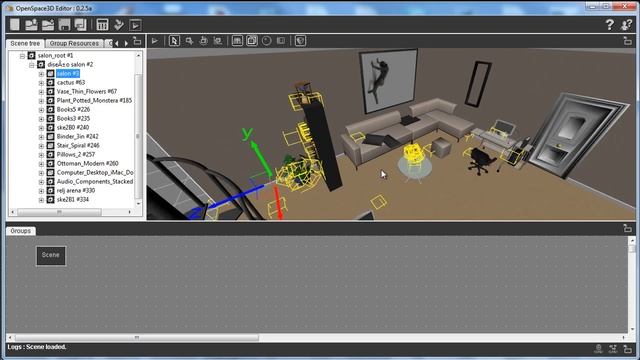The height and width of the screenshot is (360, 640).
Task: Expand the Ottoman_Modern #260 node
Action: 41,164
